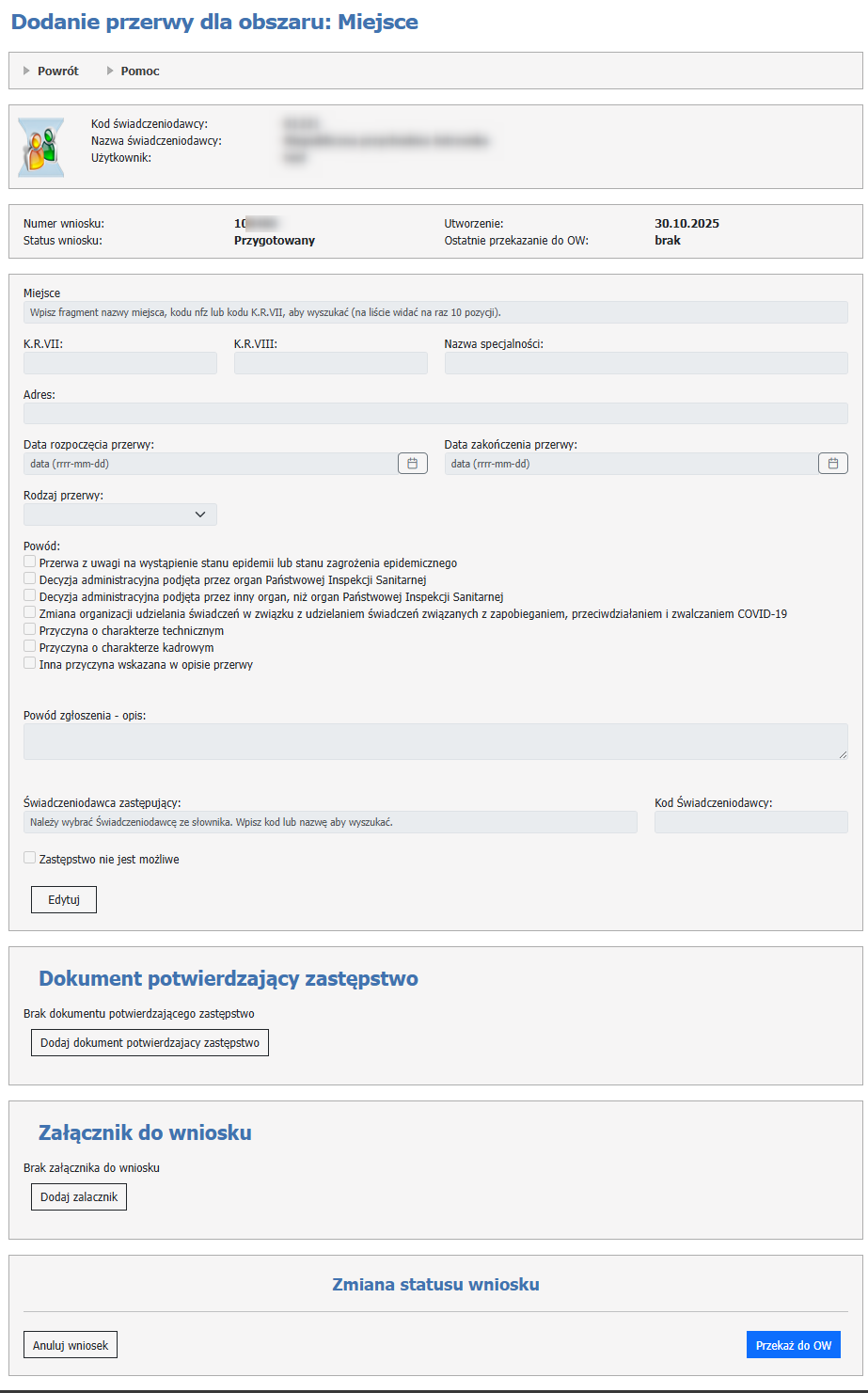Click 'Dodaj zalacznik' button

click(79, 1196)
